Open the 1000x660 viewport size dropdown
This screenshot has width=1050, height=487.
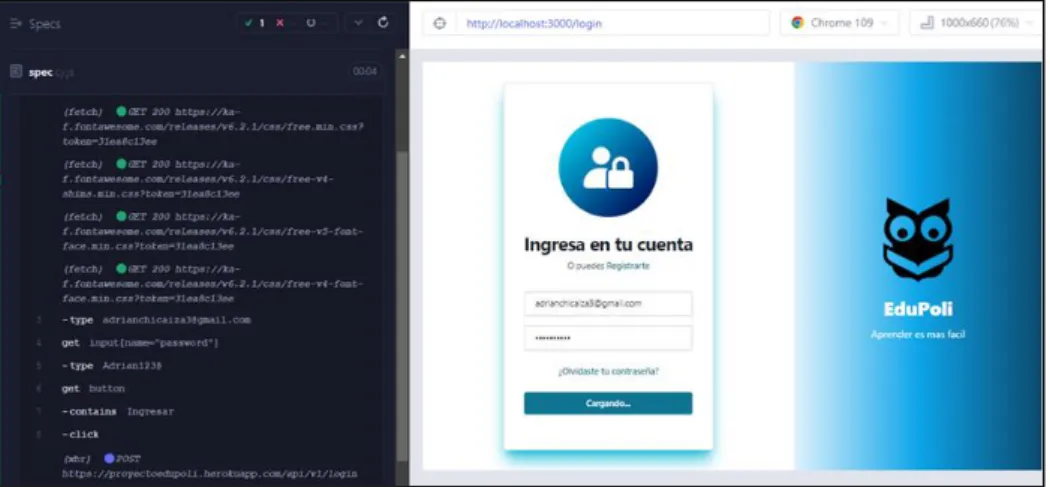pos(977,23)
